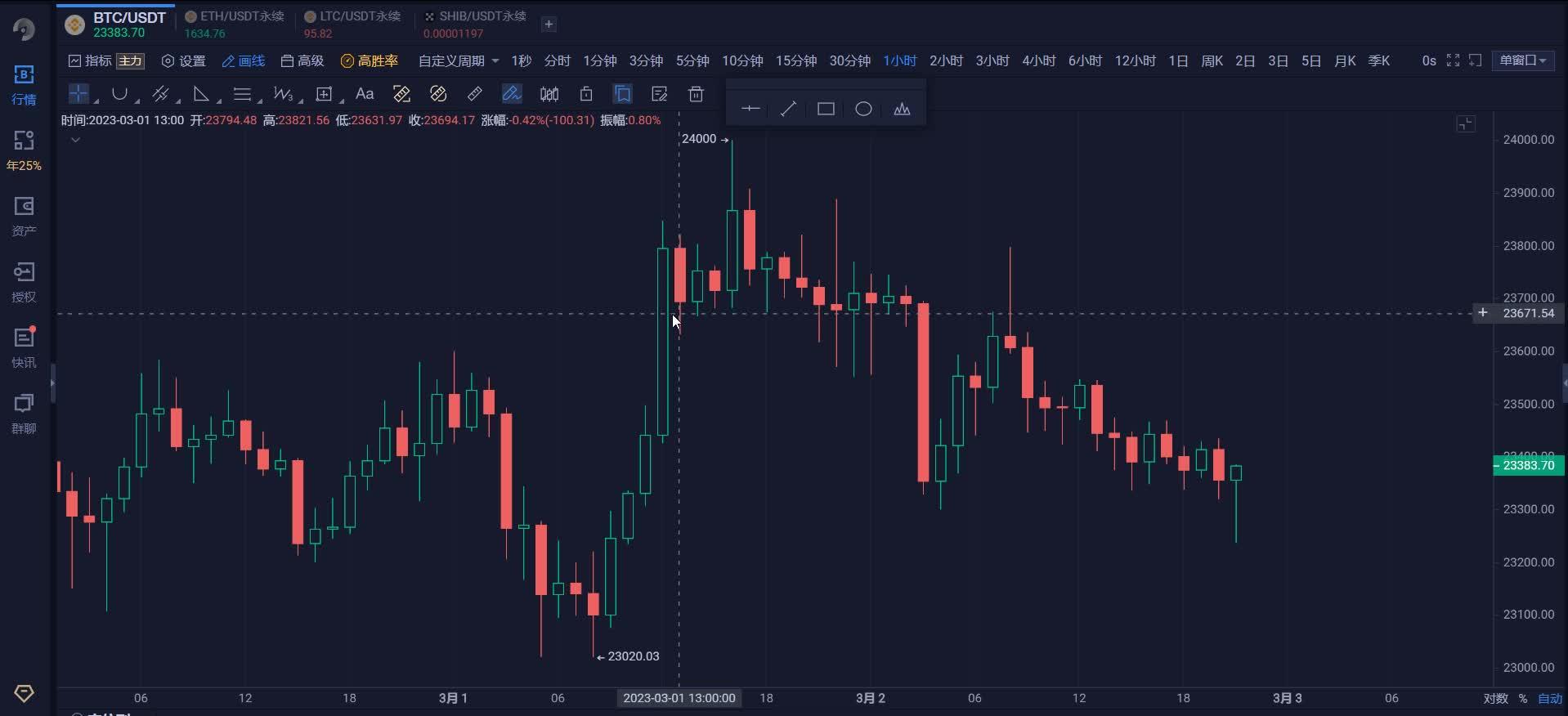Open the 自定义周期 custom period dropdown
The image size is (1568, 716).
(458, 60)
